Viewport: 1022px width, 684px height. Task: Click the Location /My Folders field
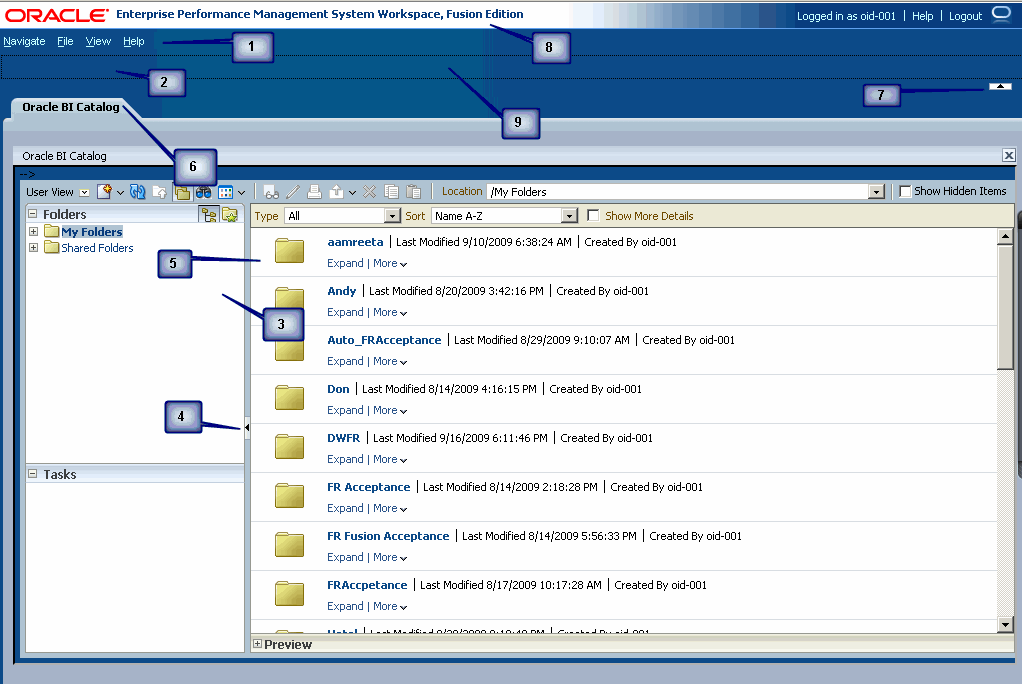click(x=678, y=192)
